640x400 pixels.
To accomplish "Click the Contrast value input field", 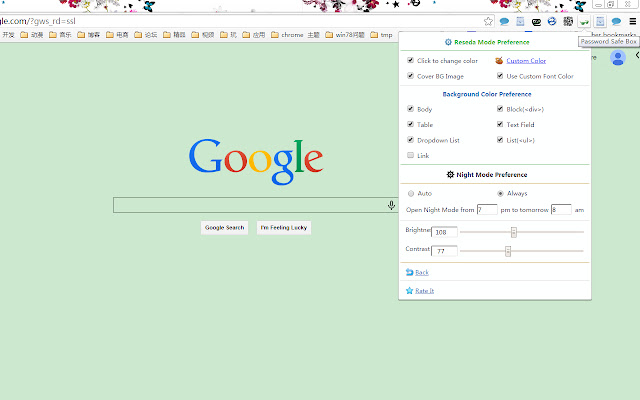I will tap(445, 251).
